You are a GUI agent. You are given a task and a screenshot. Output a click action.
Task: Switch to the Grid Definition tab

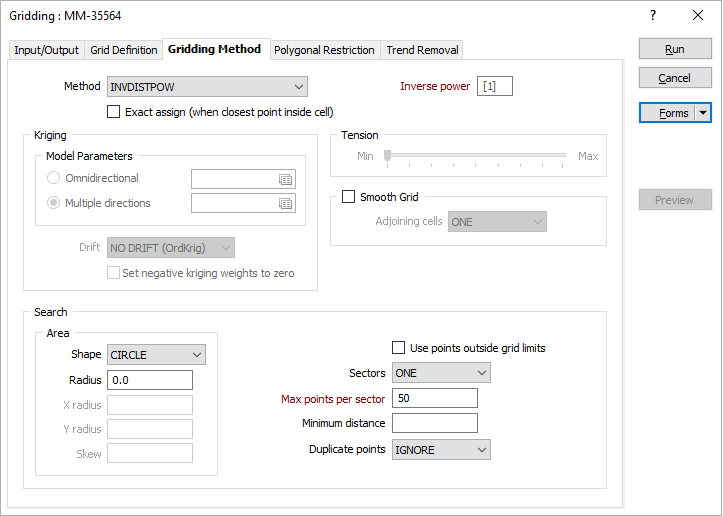tap(124, 50)
